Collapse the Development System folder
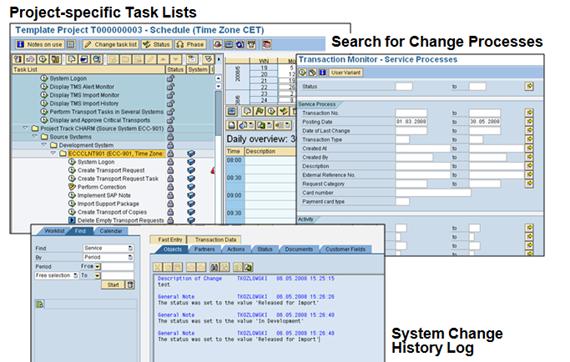Image resolution: width=570 pixels, height=362 pixels. [44, 145]
